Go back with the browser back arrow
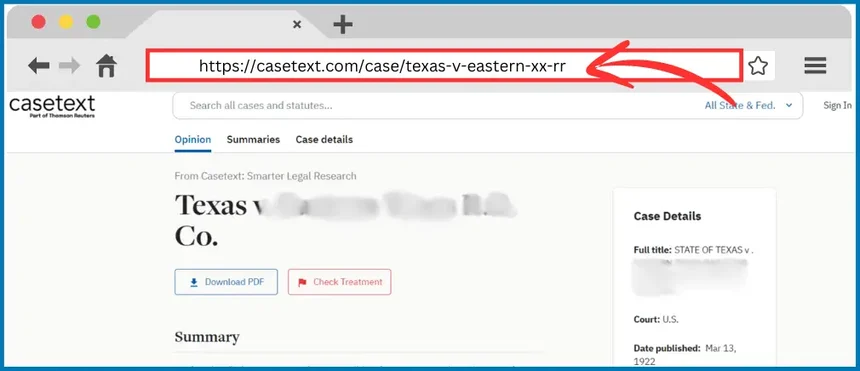The height and width of the screenshot is (371, 860). tap(39, 66)
